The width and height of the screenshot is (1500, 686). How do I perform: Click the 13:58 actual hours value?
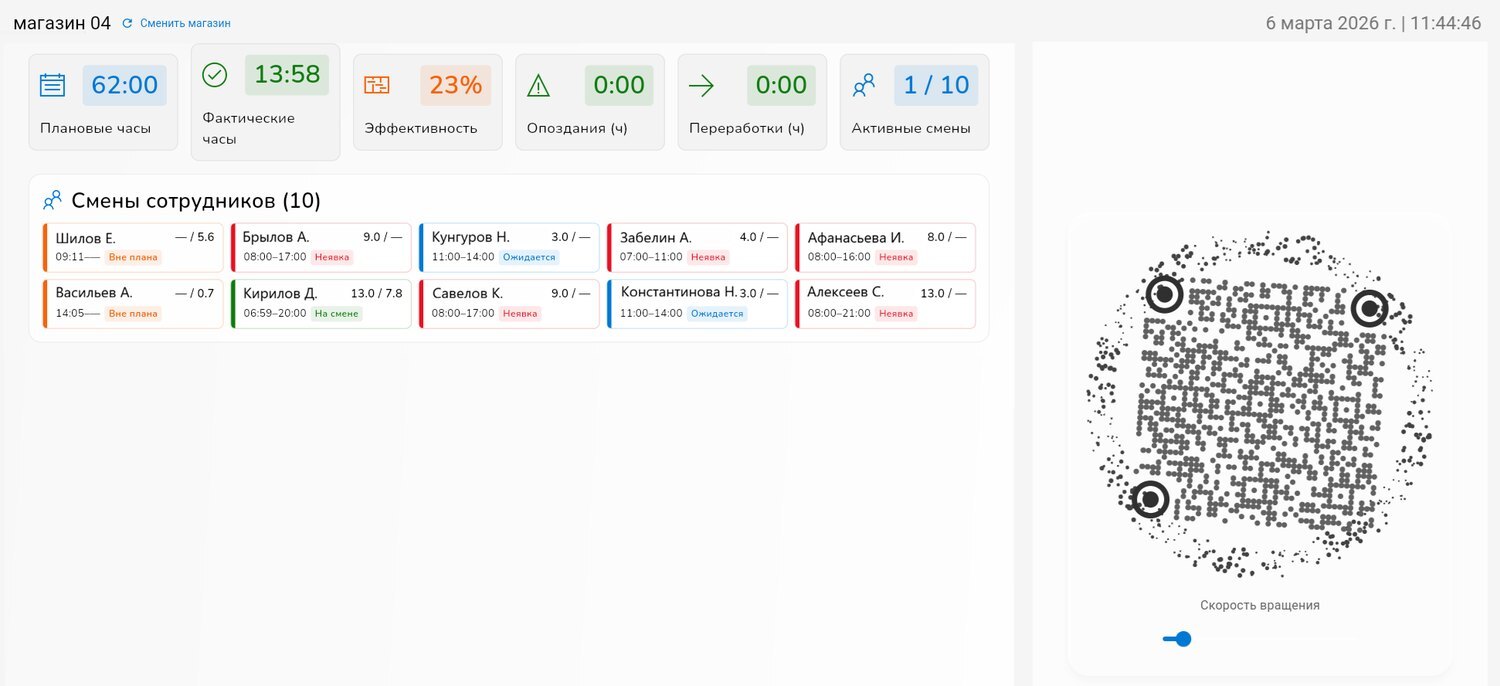(x=287, y=75)
